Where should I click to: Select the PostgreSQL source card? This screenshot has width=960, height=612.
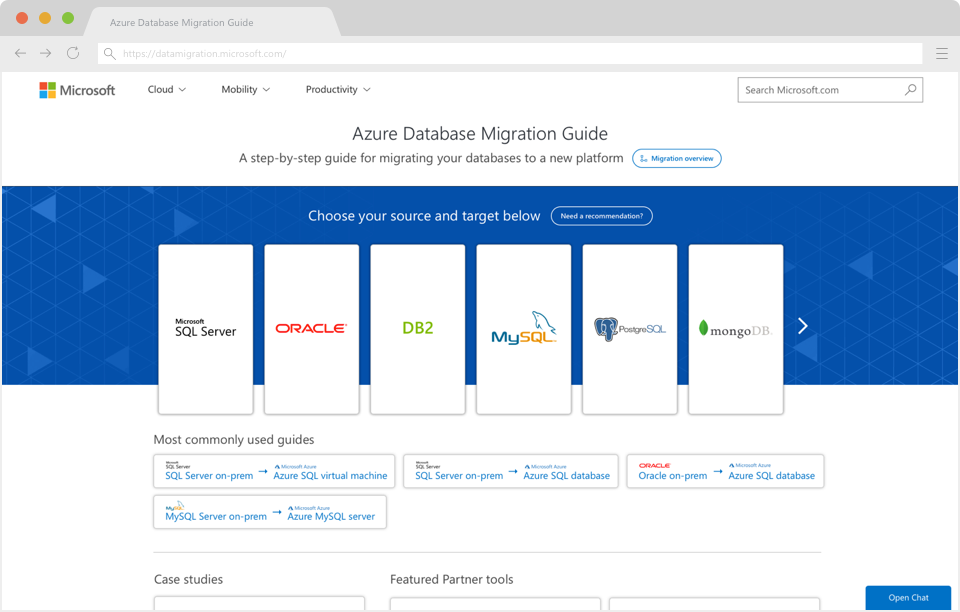(x=630, y=329)
